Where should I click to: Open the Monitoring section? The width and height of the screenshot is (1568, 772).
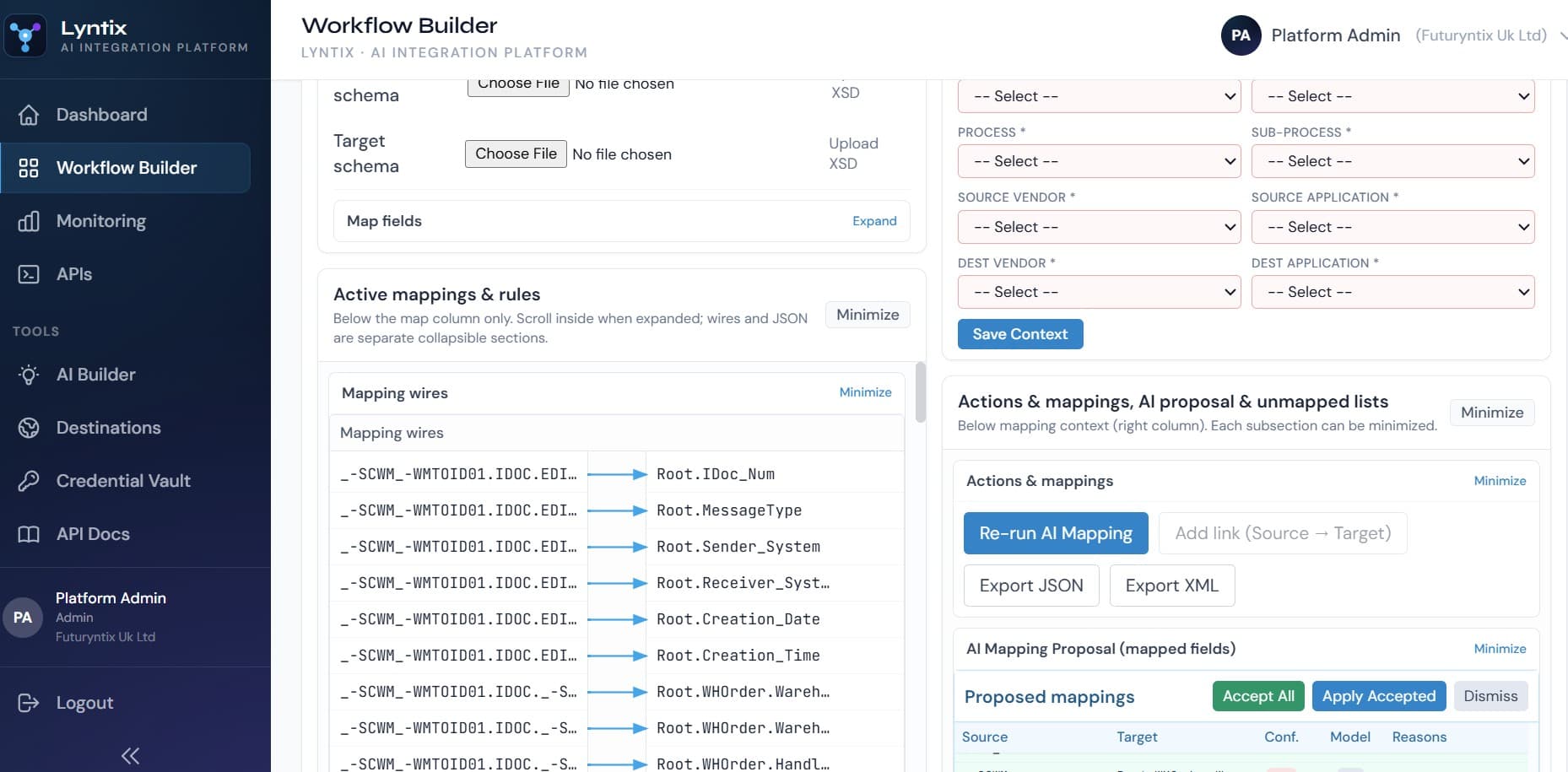click(125, 221)
